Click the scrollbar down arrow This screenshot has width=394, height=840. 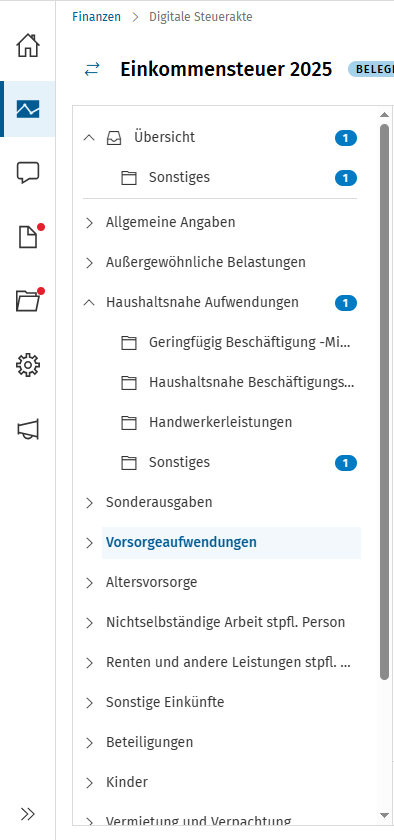(384, 815)
